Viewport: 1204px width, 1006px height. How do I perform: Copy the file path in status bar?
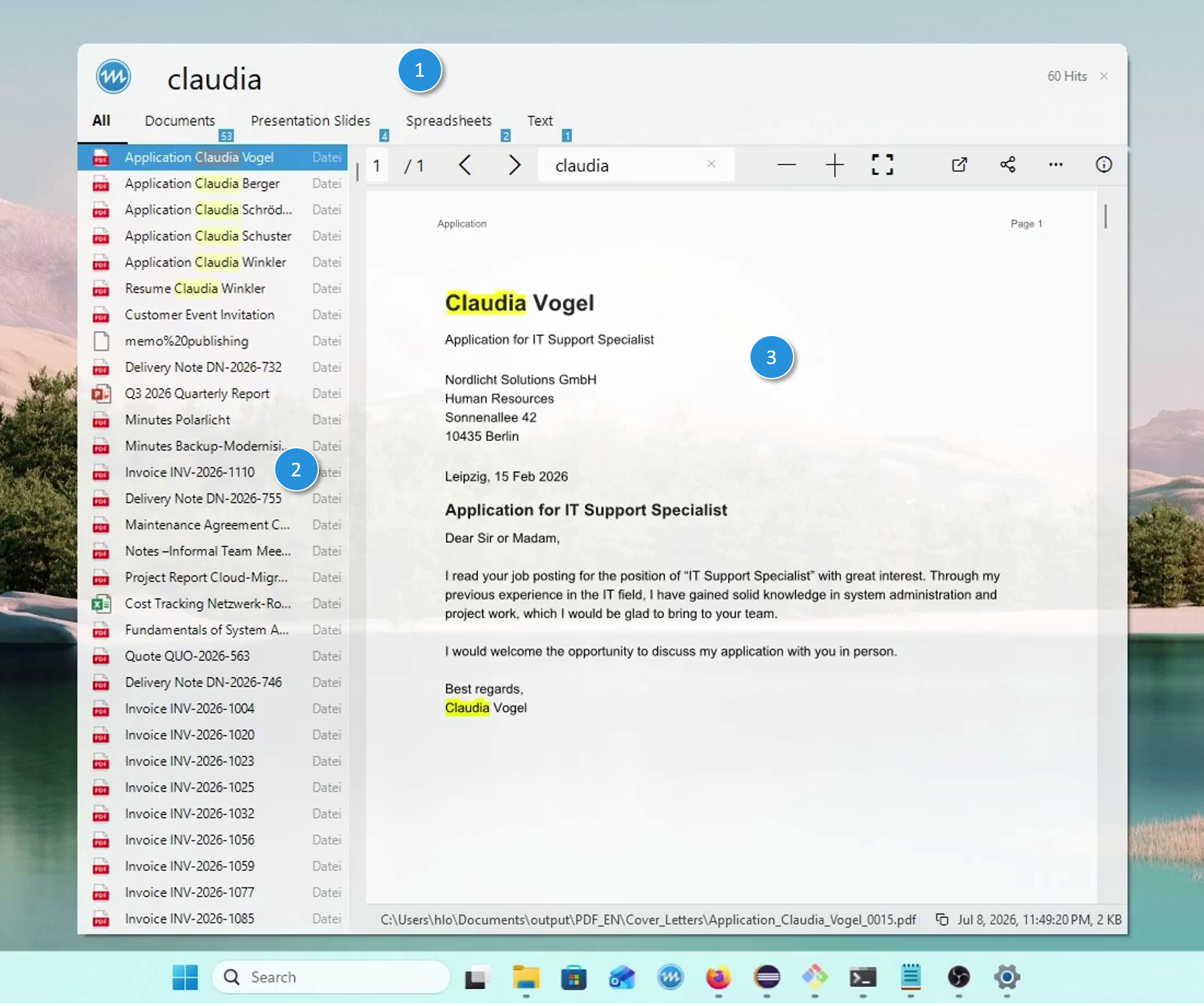pyautogui.click(x=942, y=919)
